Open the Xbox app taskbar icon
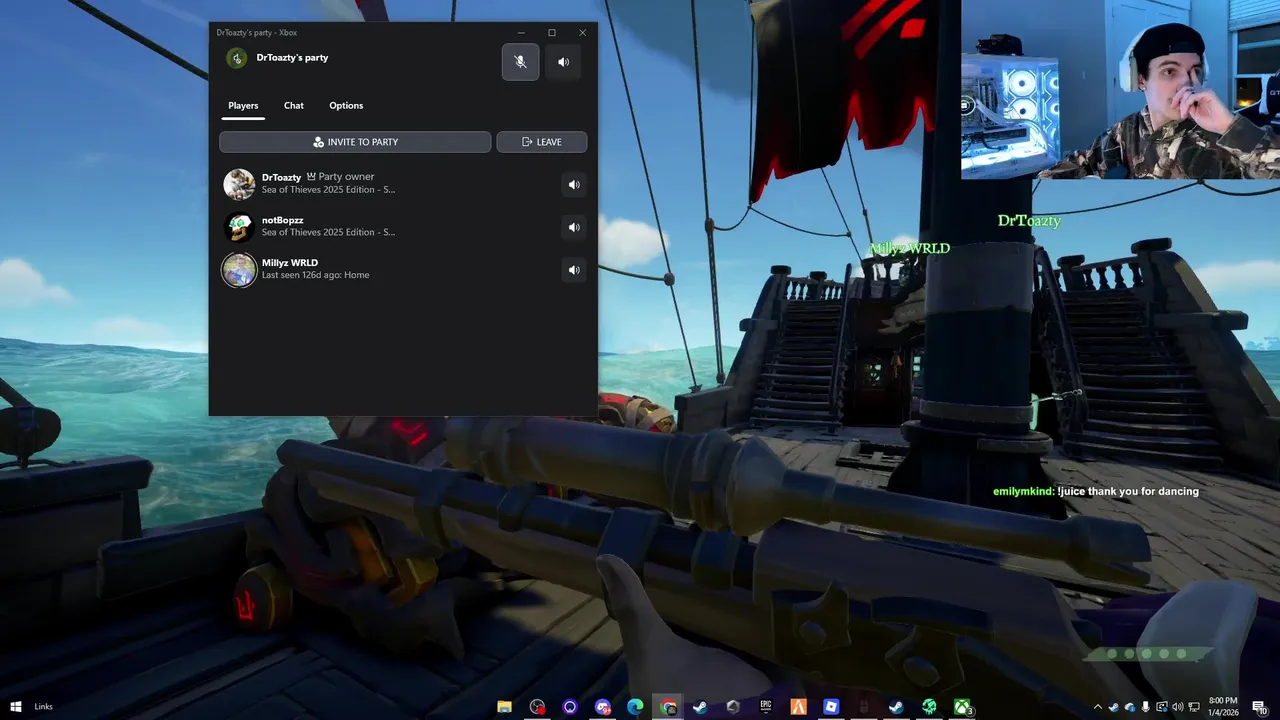 coord(962,706)
